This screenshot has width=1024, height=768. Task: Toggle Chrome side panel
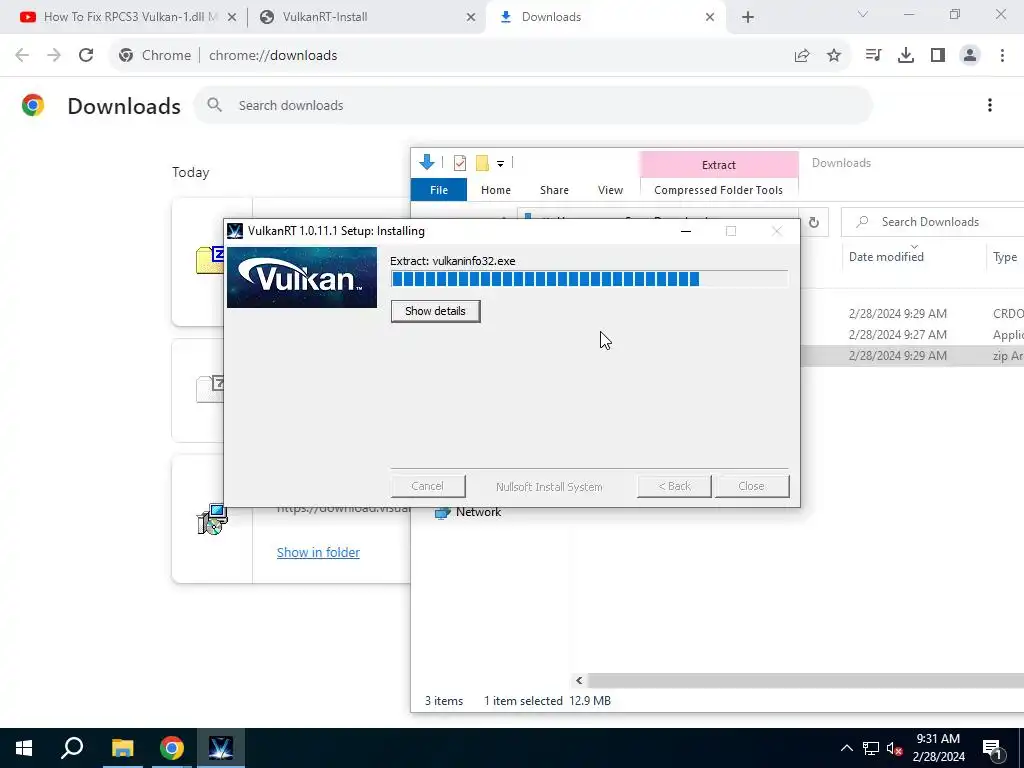point(938,56)
